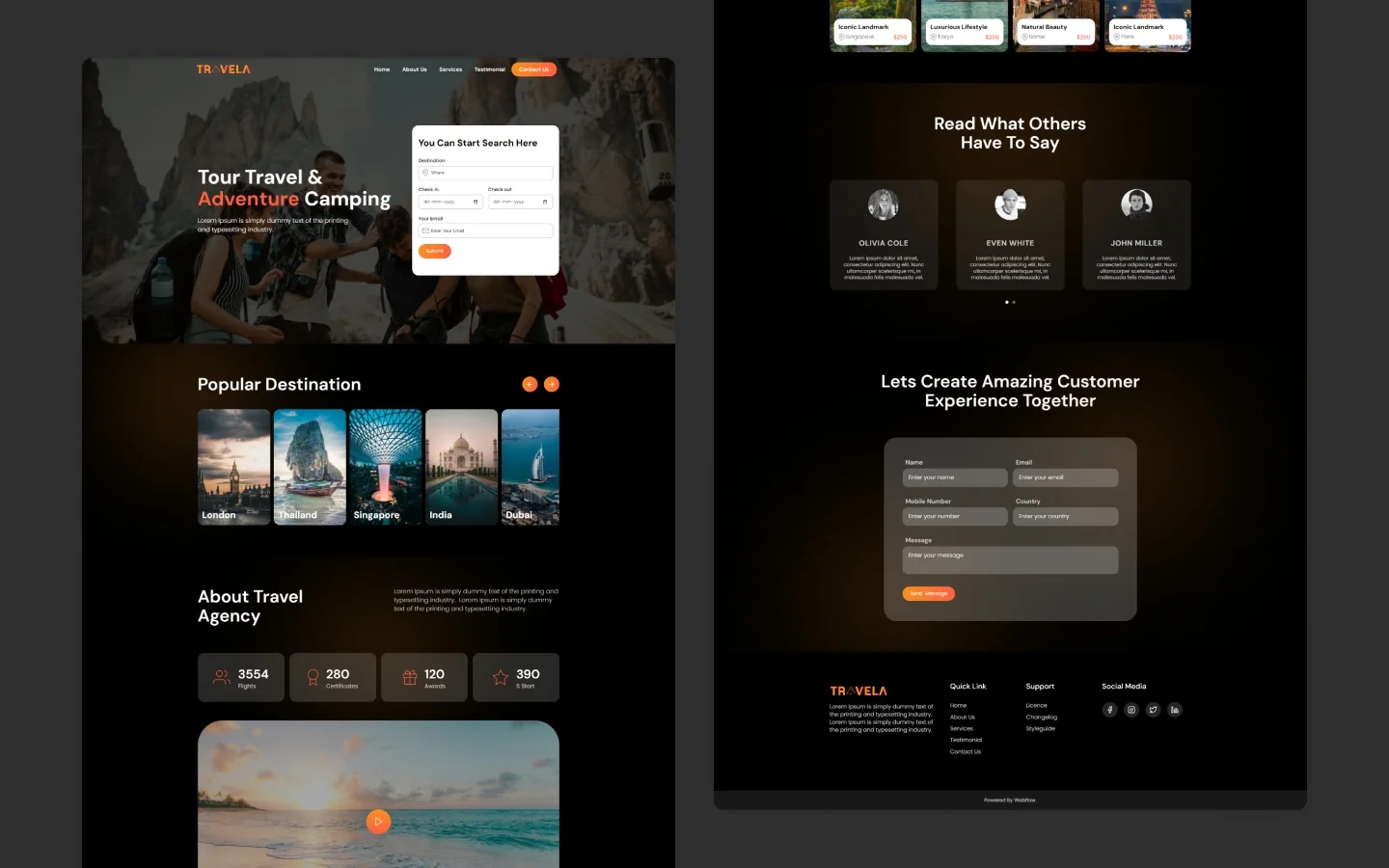Screen dimensions: 1389x868
Task: Open the Changelog link under Support
Action: [x=1041, y=718]
